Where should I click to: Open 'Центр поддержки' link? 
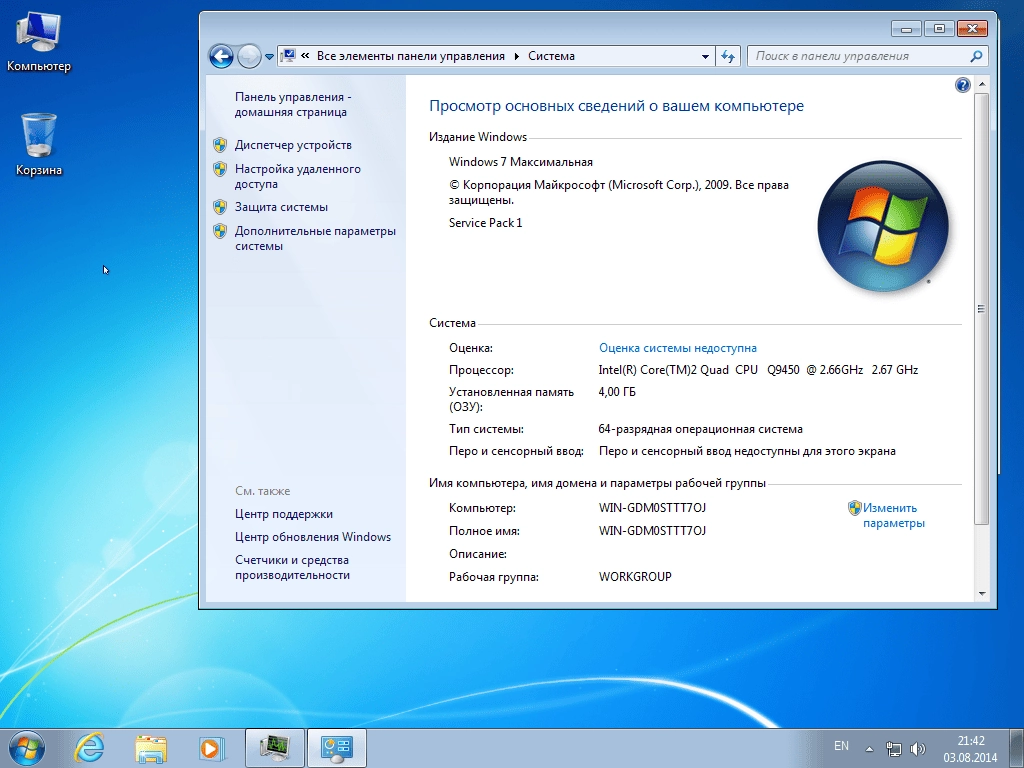(283, 514)
